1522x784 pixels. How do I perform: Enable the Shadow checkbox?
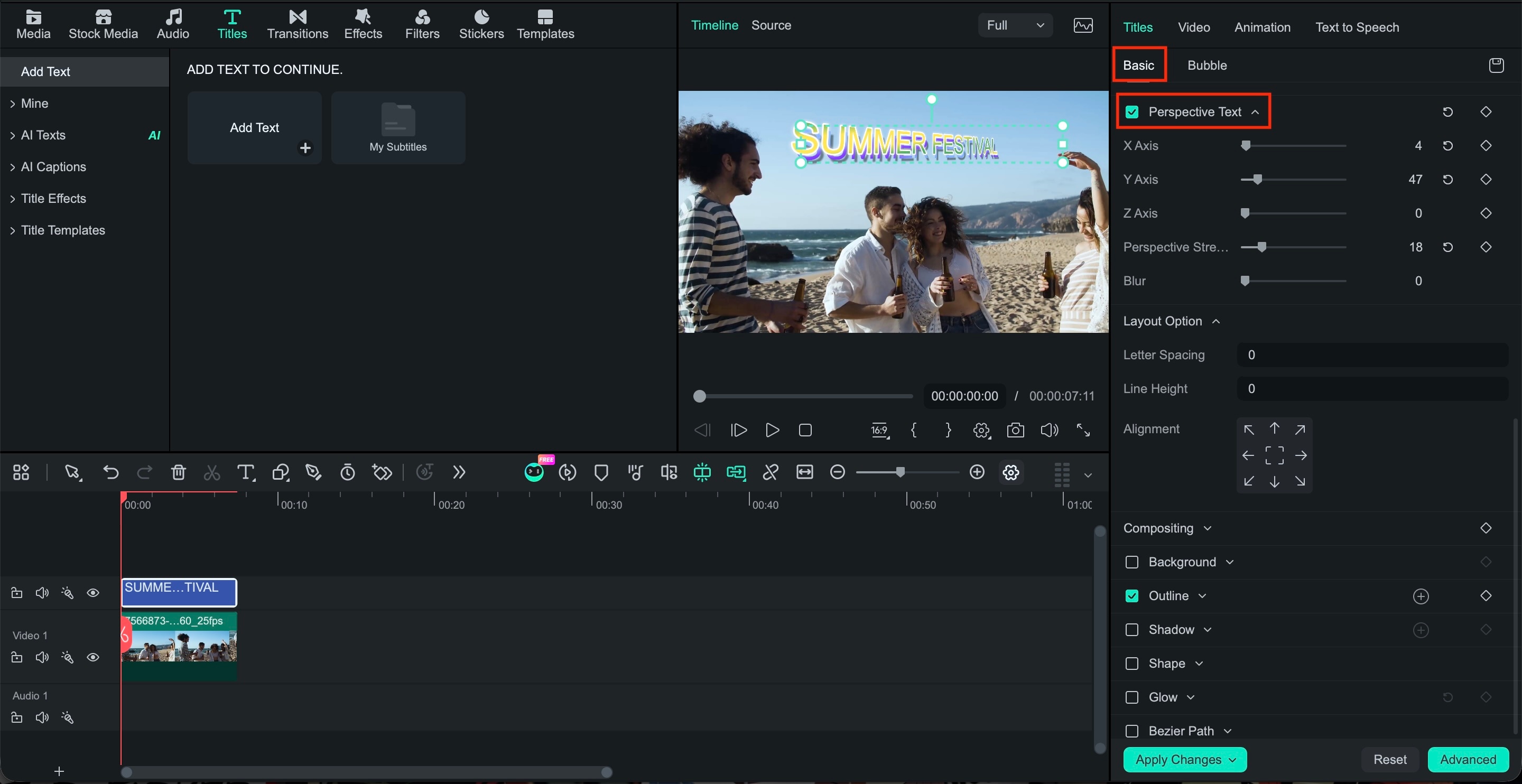[x=1131, y=630]
